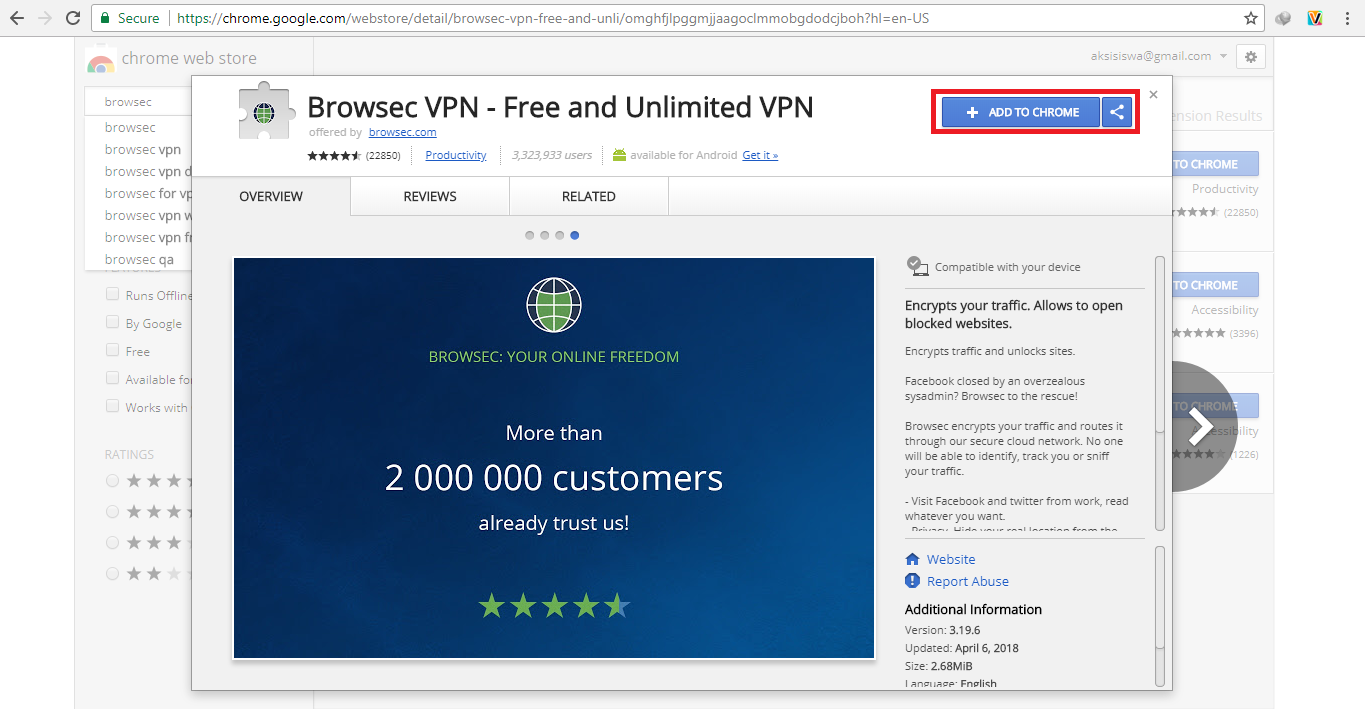Select the fourth screenshot dot

coord(575,236)
